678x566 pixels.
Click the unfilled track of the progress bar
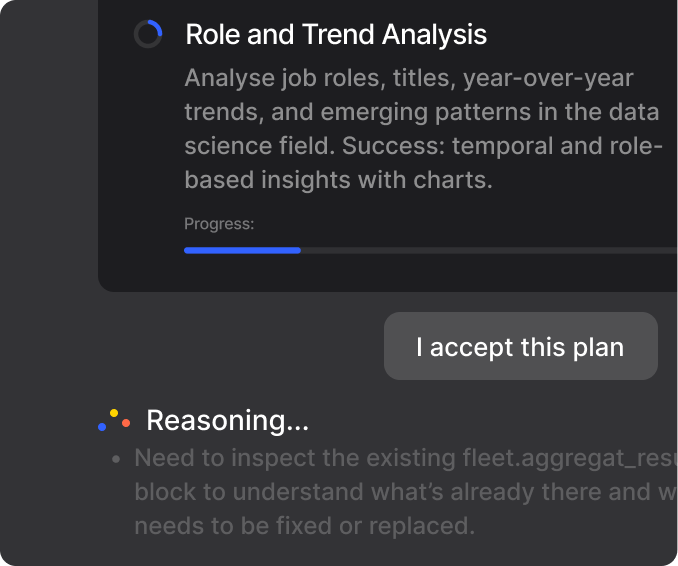488,250
